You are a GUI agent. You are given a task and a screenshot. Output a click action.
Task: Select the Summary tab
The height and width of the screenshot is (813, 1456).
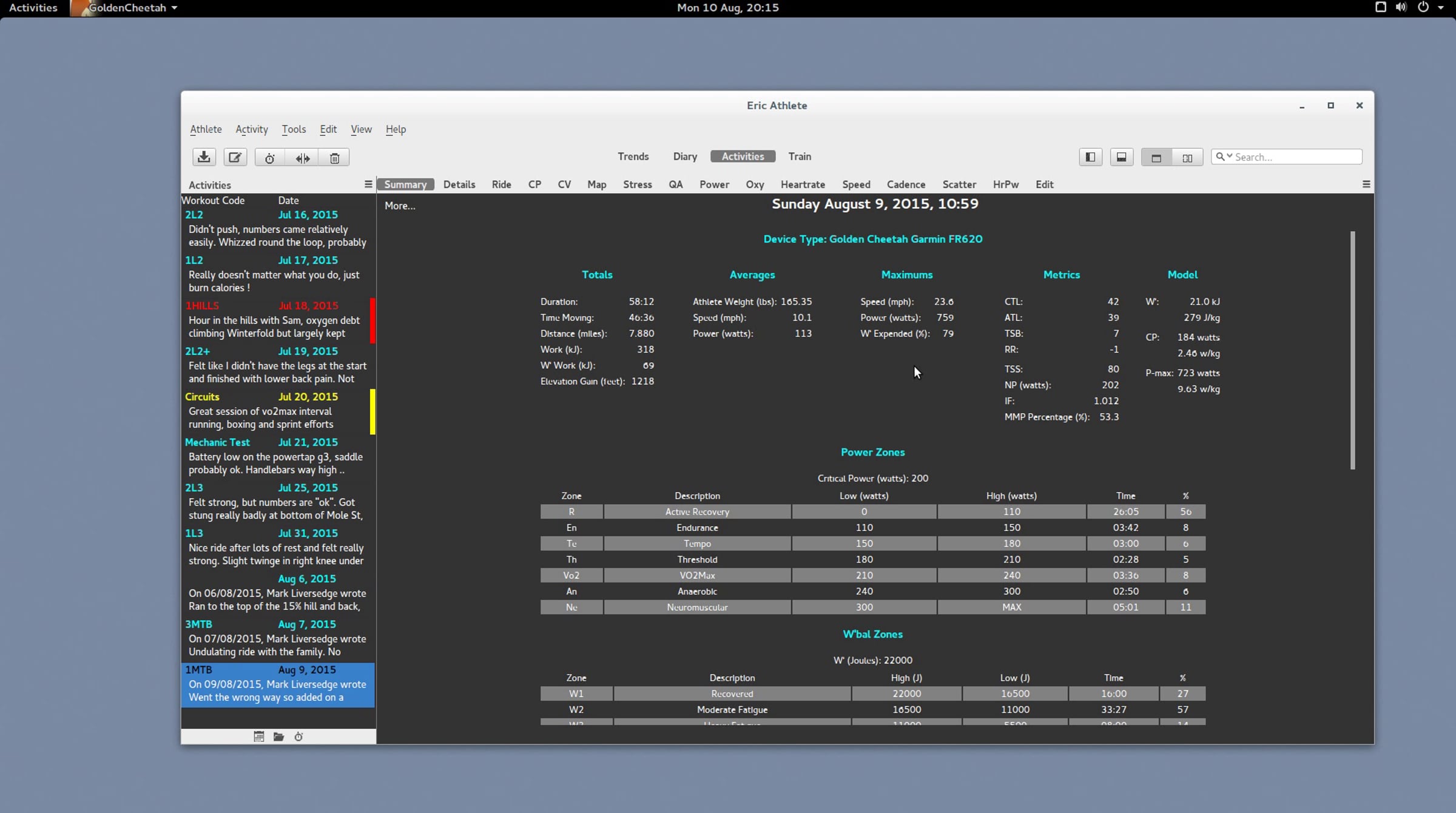tap(405, 184)
